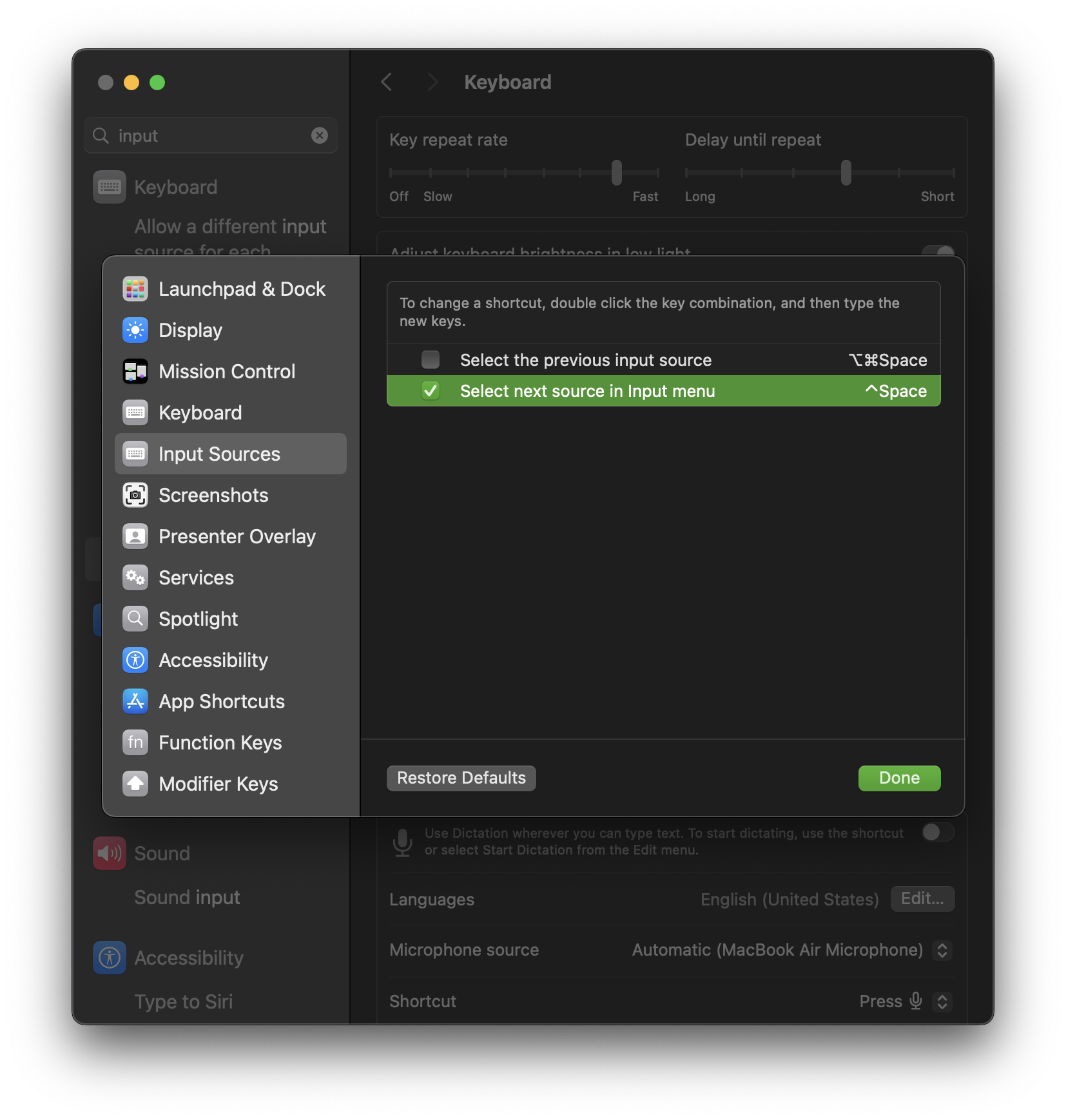Click the search field containing input
The width and height of the screenshot is (1066, 1120).
tap(211, 135)
